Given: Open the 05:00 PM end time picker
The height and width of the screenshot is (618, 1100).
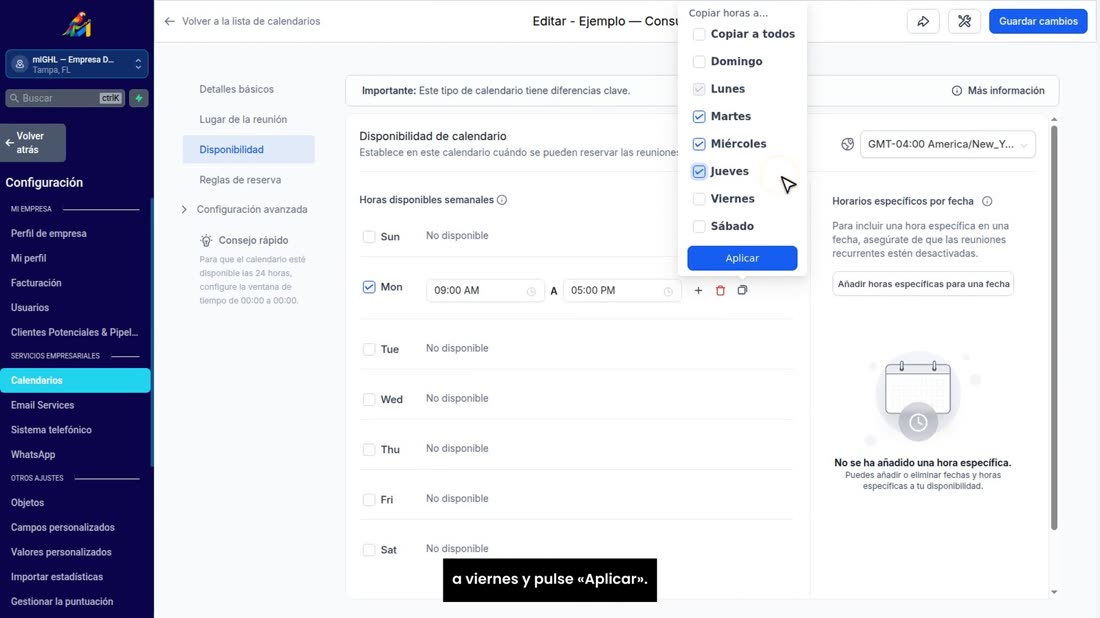Looking at the screenshot, I should tap(622, 290).
